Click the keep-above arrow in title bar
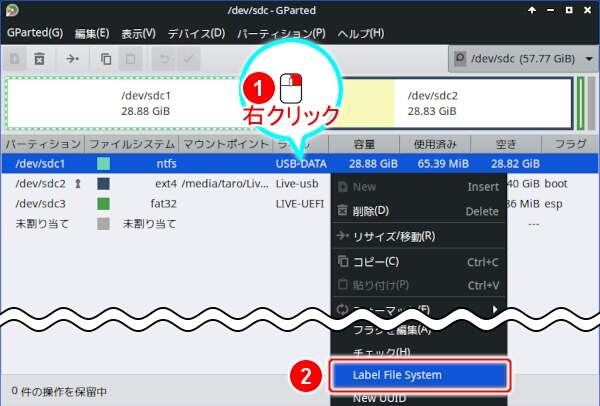Image resolution: width=600 pixels, height=406 pixels. tap(532, 10)
